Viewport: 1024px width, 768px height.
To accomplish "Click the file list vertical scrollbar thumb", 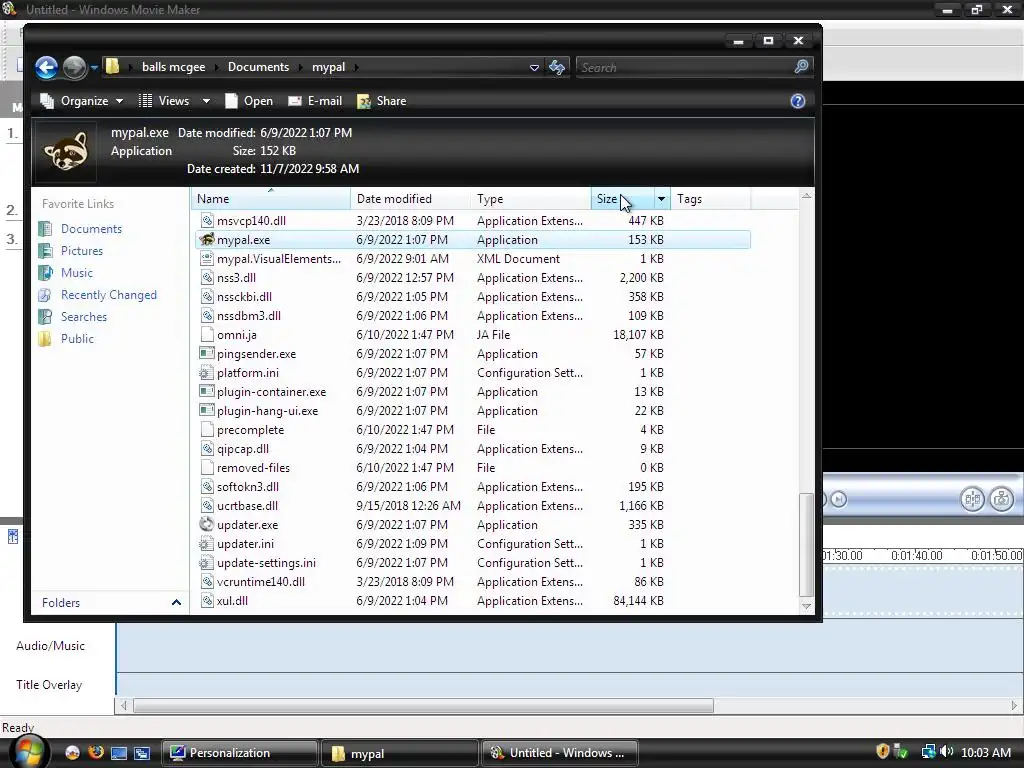I will point(807,545).
